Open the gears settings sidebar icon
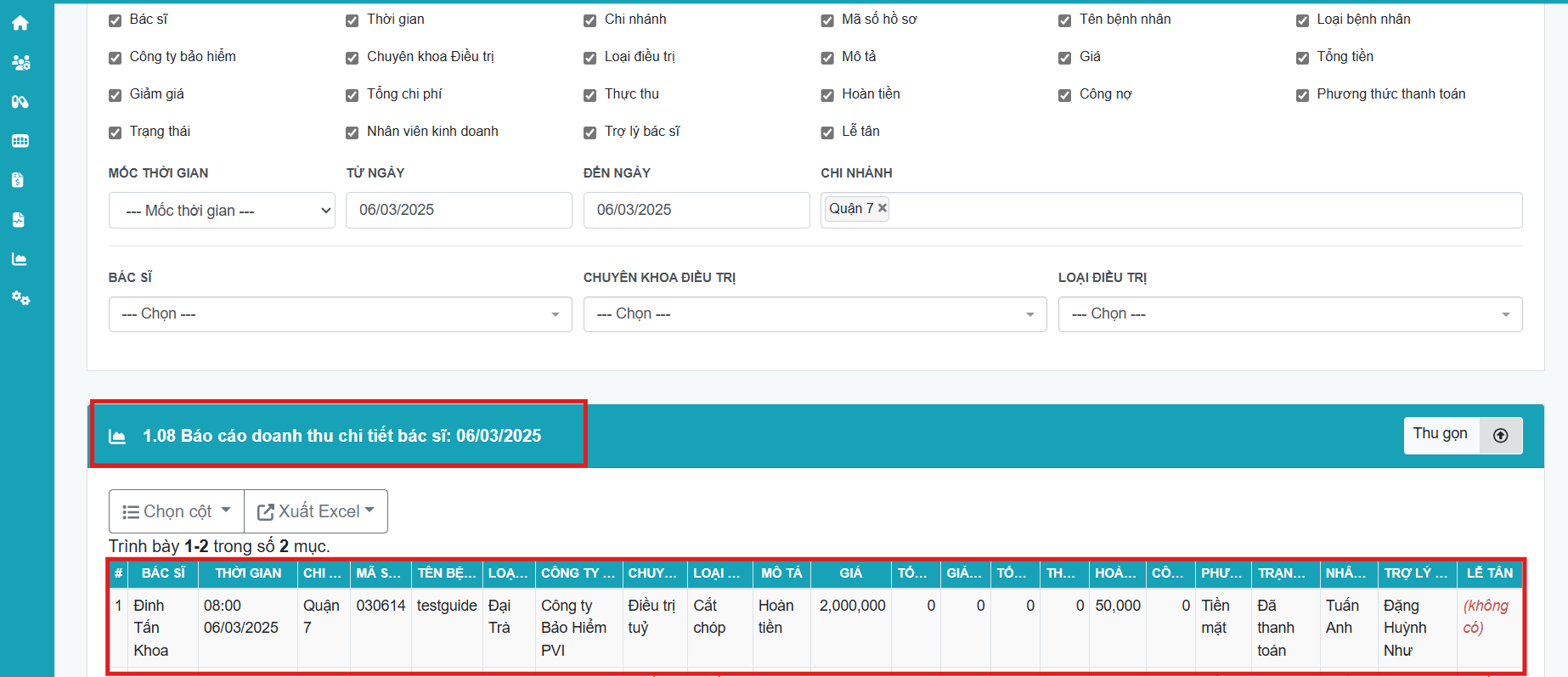The width and height of the screenshot is (1568, 677). (20, 298)
